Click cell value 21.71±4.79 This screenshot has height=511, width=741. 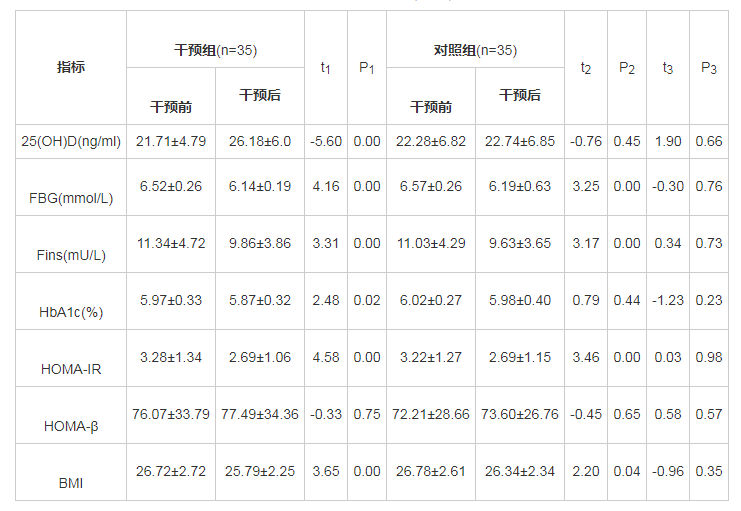tap(171, 141)
